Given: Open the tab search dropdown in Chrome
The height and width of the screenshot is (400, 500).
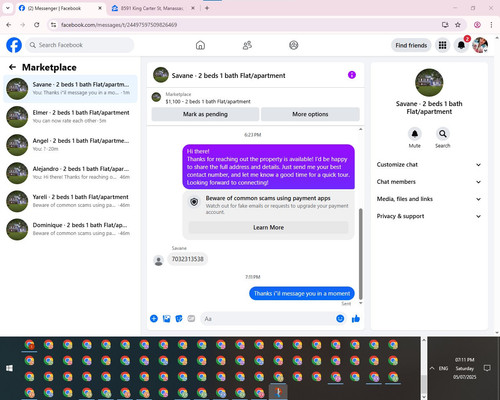Looking at the screenshot, I should pos(8,8).
